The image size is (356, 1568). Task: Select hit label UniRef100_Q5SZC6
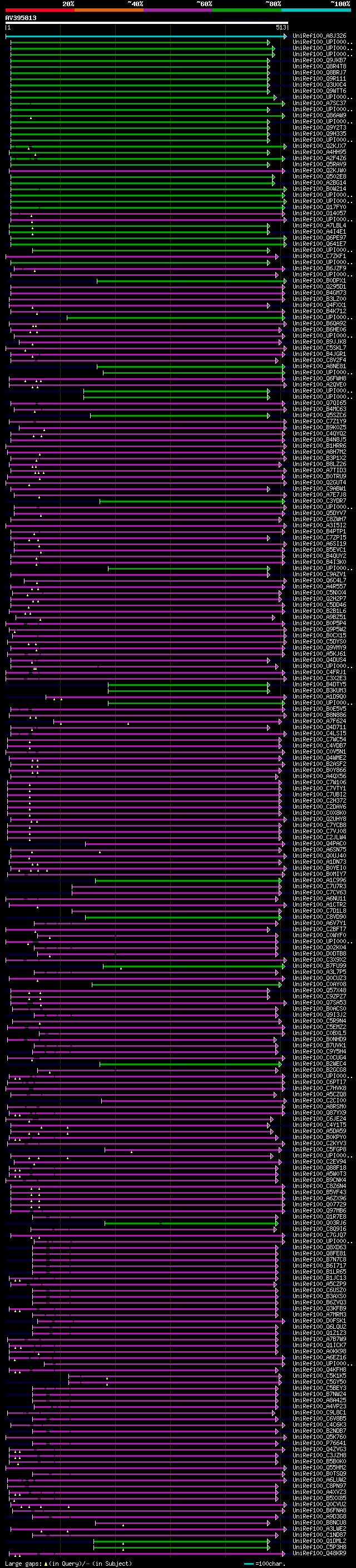(x=319, y=415)
